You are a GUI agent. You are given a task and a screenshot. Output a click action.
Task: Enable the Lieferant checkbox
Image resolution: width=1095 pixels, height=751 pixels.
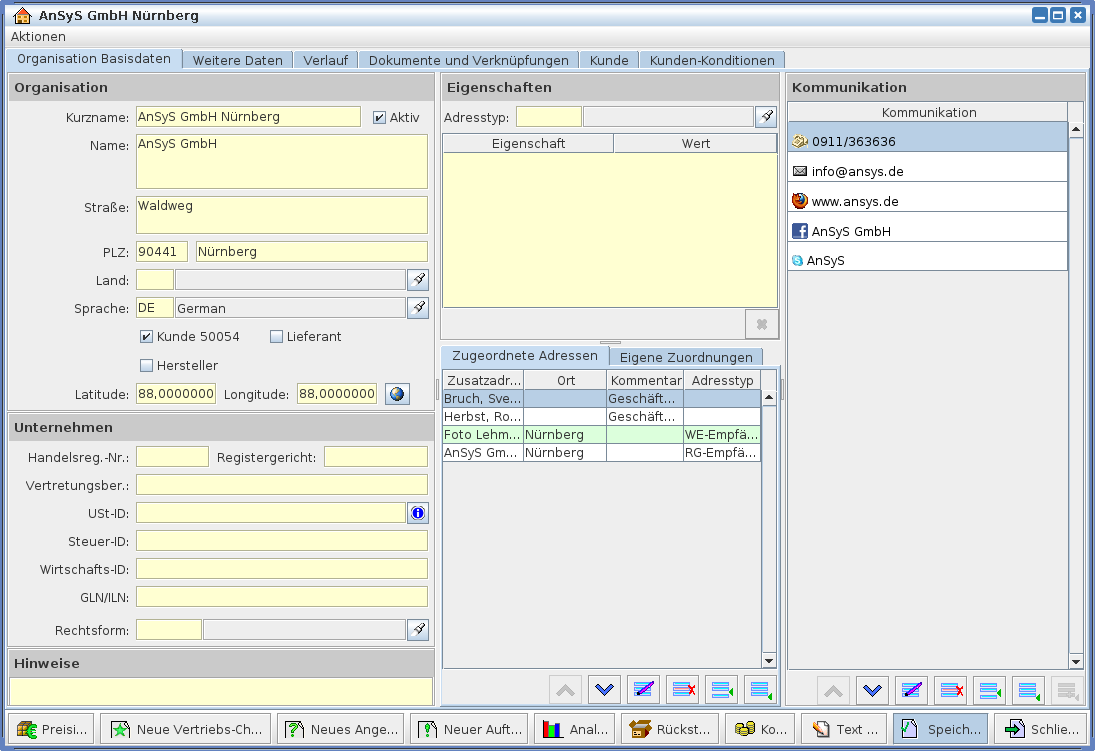tap(277, 337)
